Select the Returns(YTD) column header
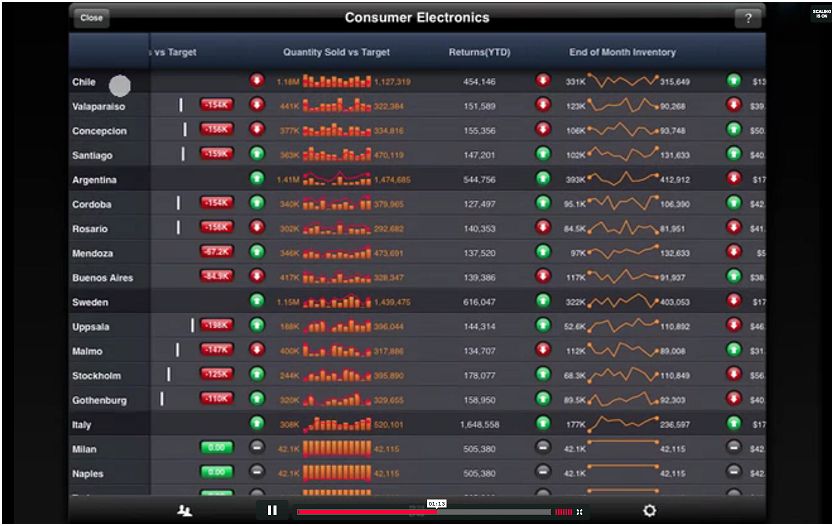Image resolution: width=834 pixels, height=526 pixels. pyautogui.click(x=479, y=52)
